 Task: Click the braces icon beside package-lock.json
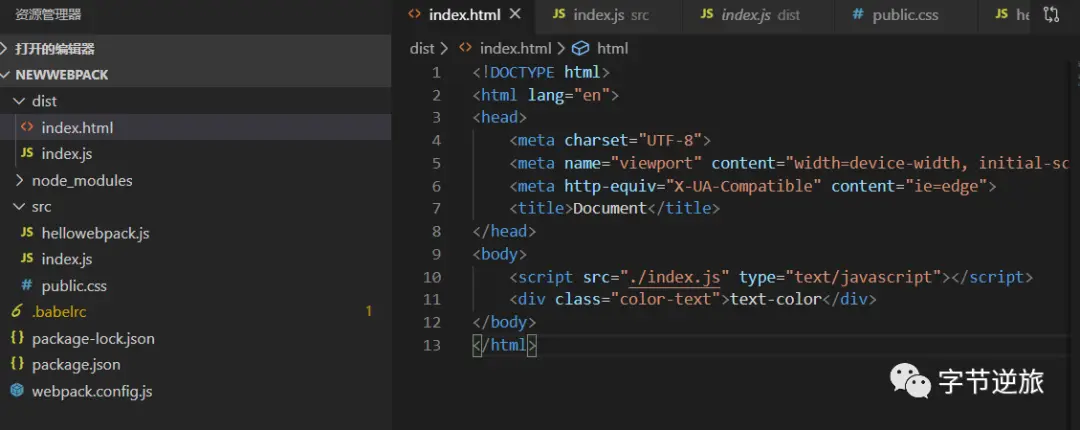tap(17, 338)
